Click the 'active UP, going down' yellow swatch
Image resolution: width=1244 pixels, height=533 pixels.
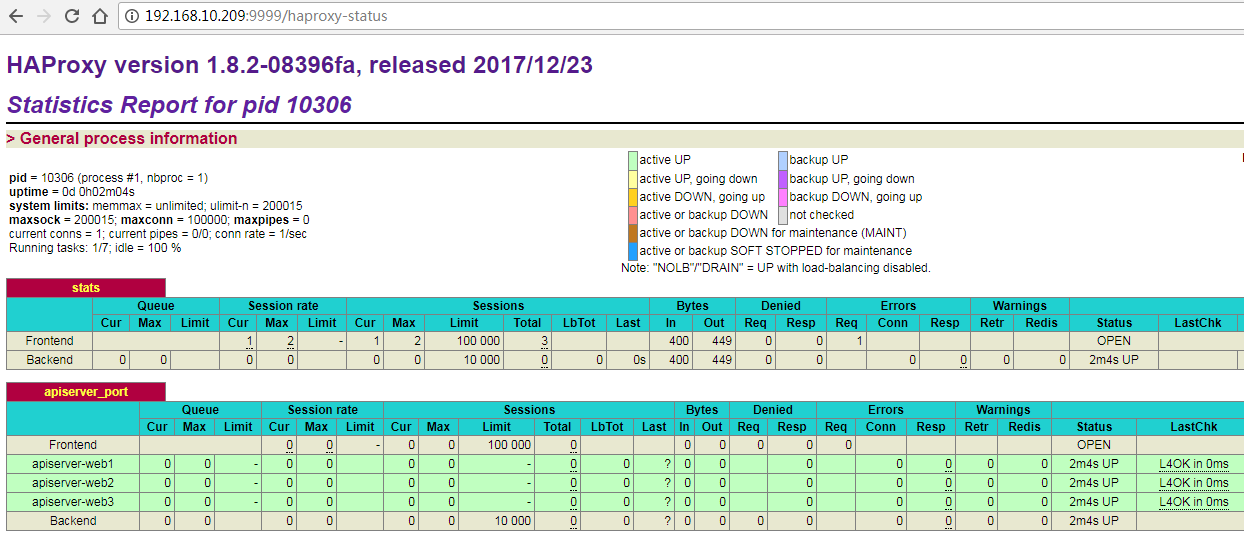tap(633, 179)
